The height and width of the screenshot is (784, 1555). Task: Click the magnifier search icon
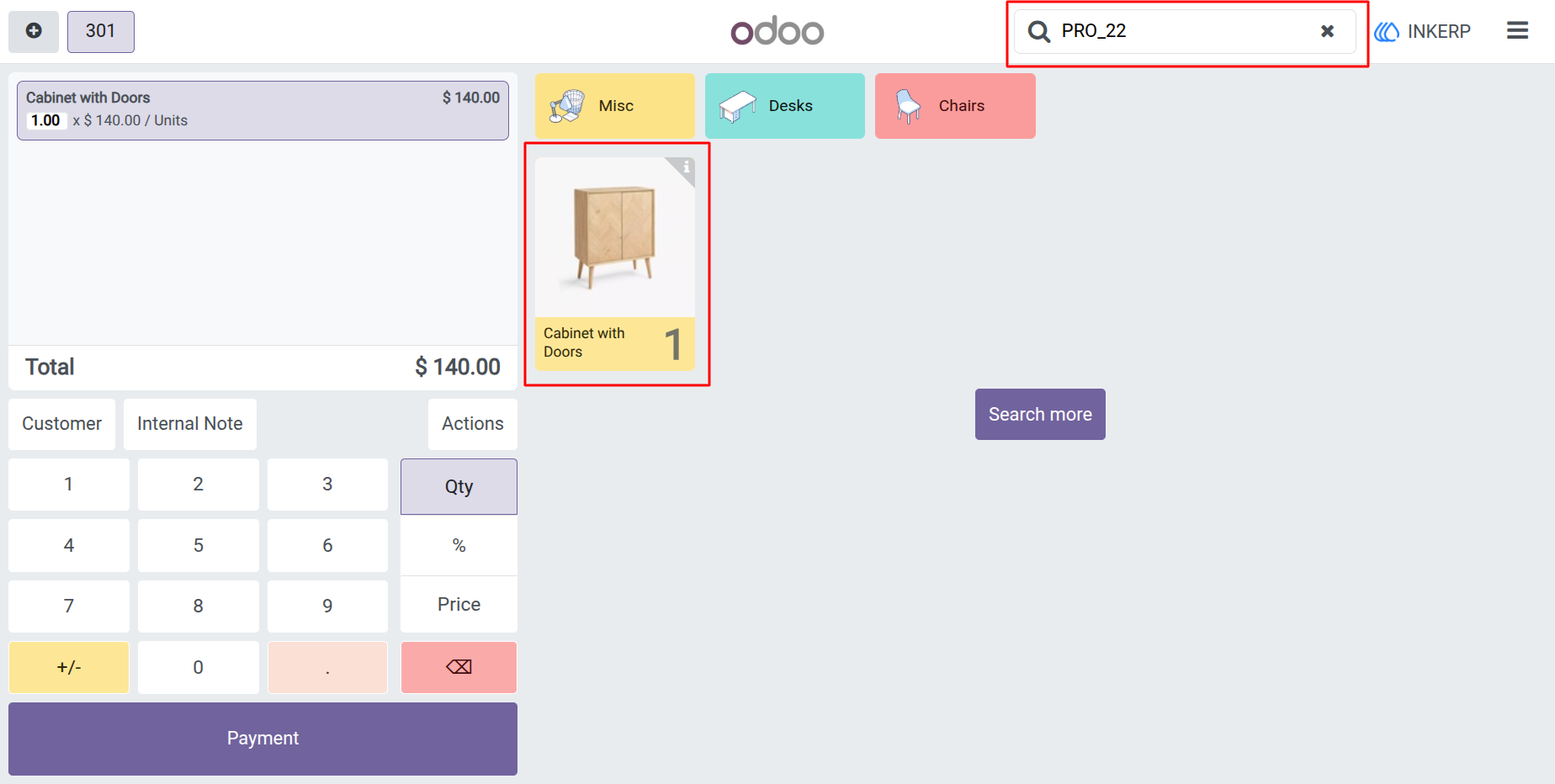pos(1039,32)
